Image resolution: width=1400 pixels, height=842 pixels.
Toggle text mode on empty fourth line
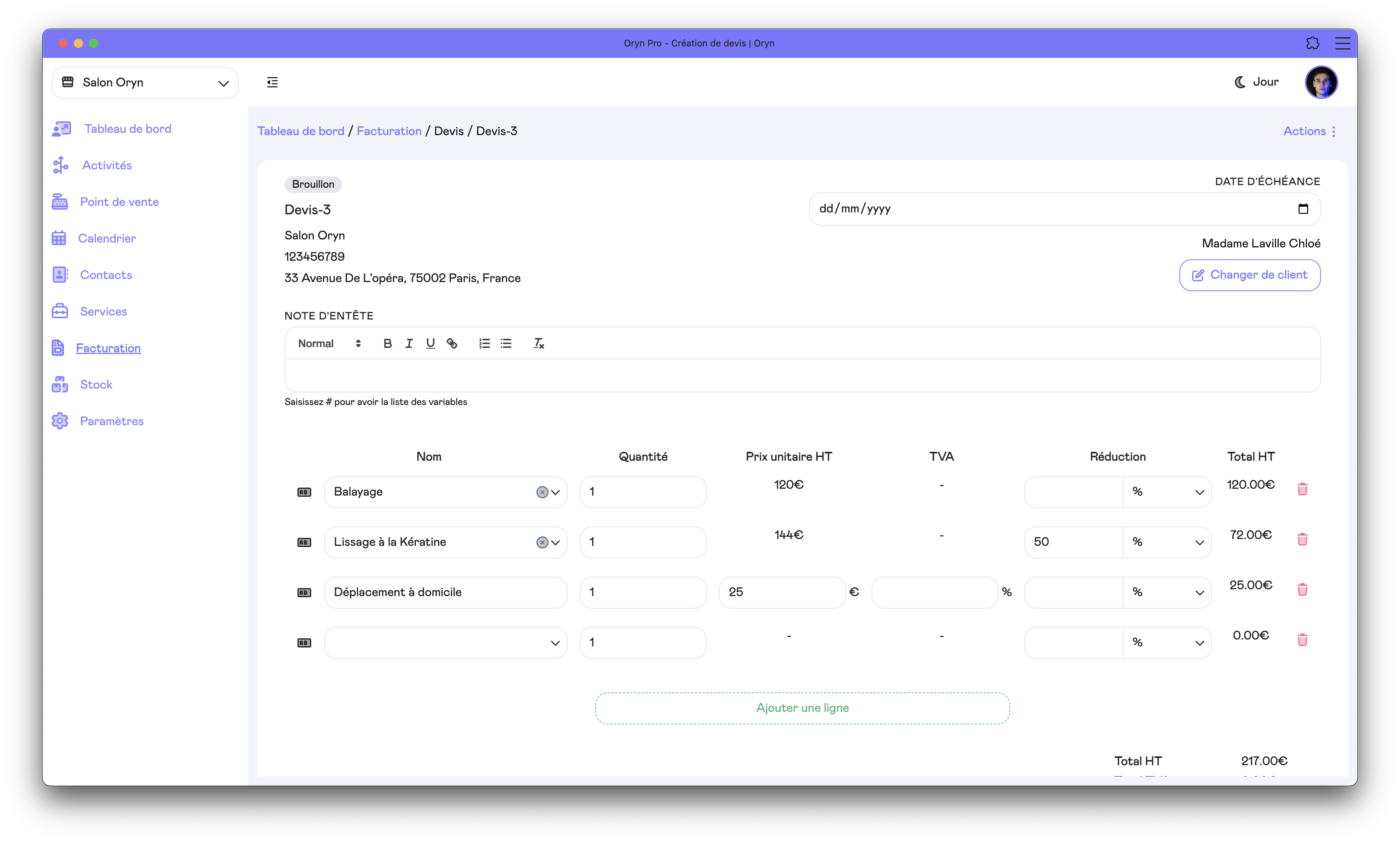point(304,643)
